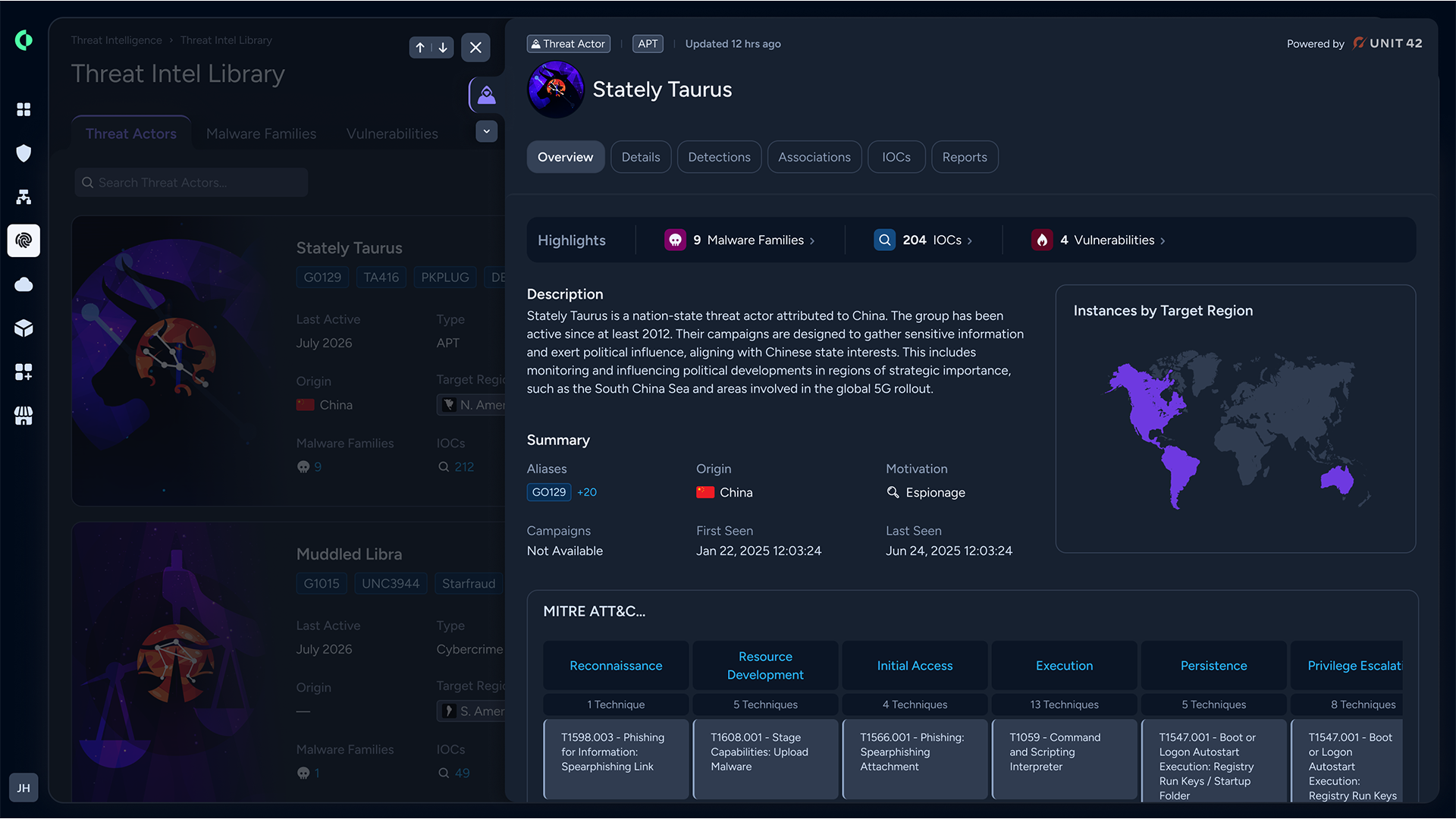Switch to the Overview tab
This screenshot has height=819, width=1456.
pos(566,157)
